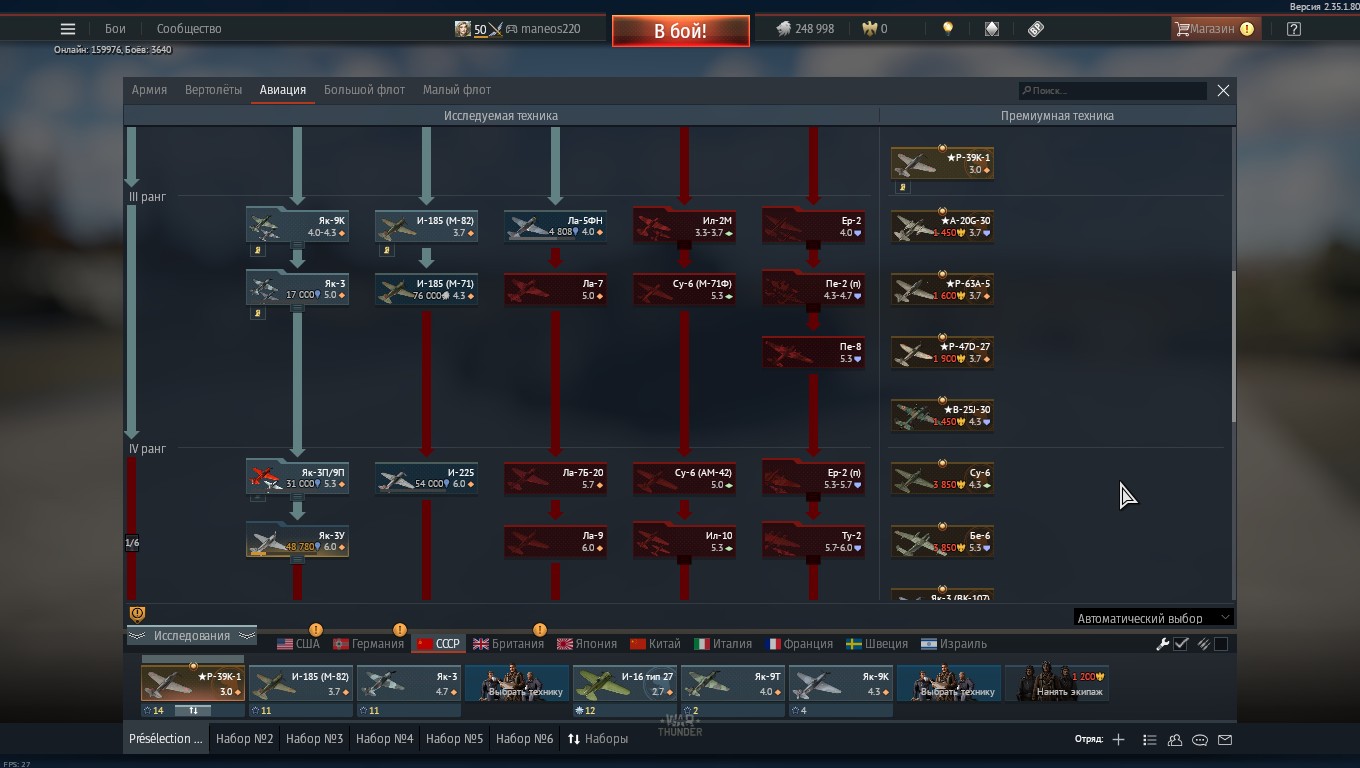The height and width of the screenshot is (768, 1360).
Task: Switch to the Малый флот tab
Action: point(457,90)
